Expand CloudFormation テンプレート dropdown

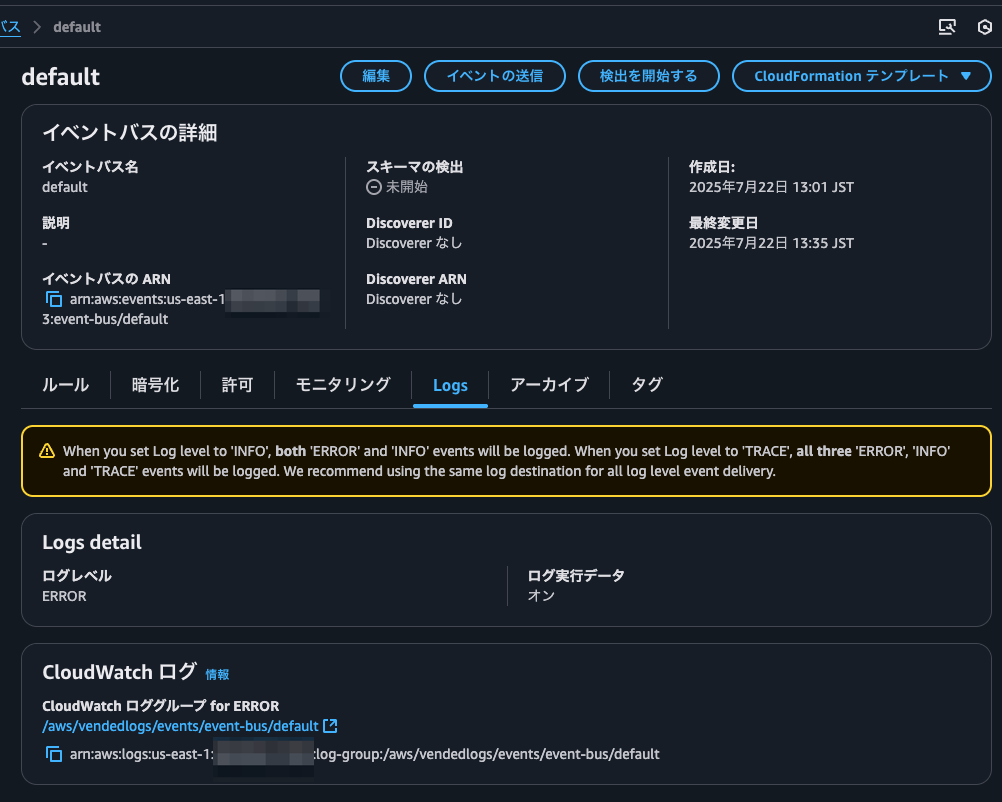point(861,76)
